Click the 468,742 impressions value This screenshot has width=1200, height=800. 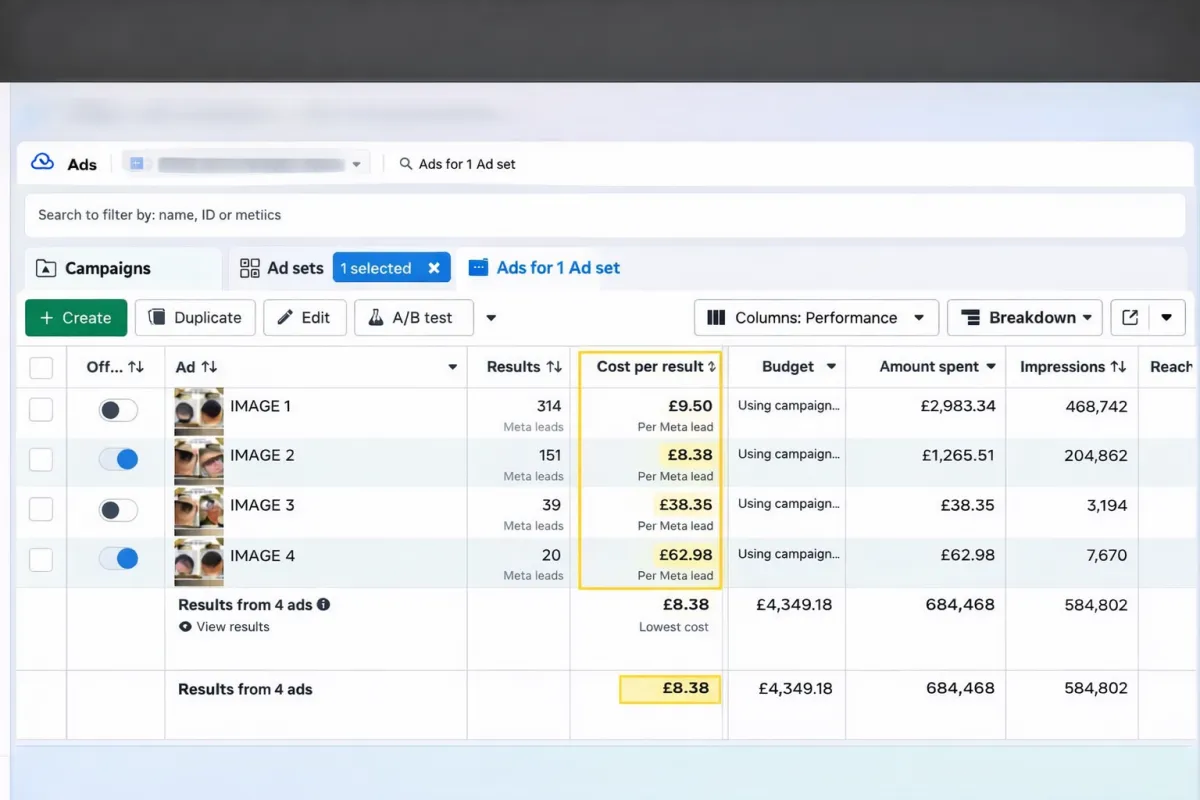[1094, 407]
